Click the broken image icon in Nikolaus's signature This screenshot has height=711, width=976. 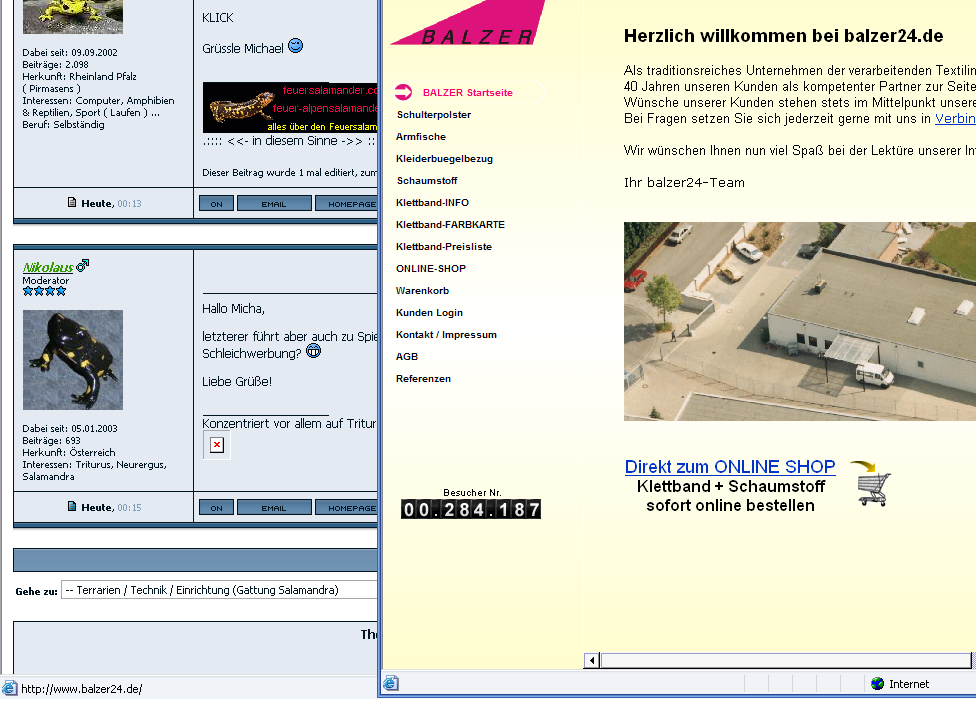coord(217,445)
